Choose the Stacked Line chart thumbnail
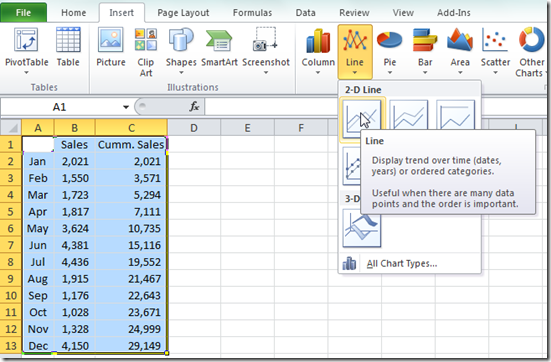551x362 pixels. click(x=409, y=115)
